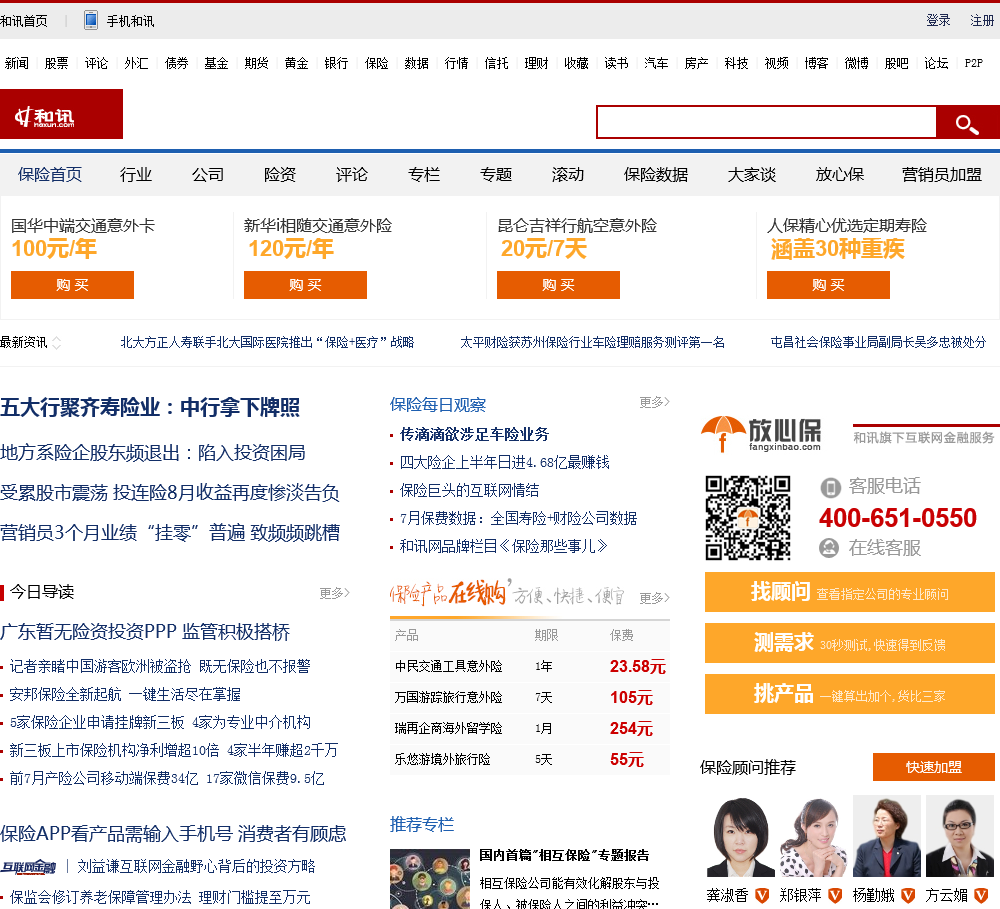Open news 太平财险获苏州保险行业车险理赔服务测评第一名
Screen dimensions: 1000x909
coord(592,343)
